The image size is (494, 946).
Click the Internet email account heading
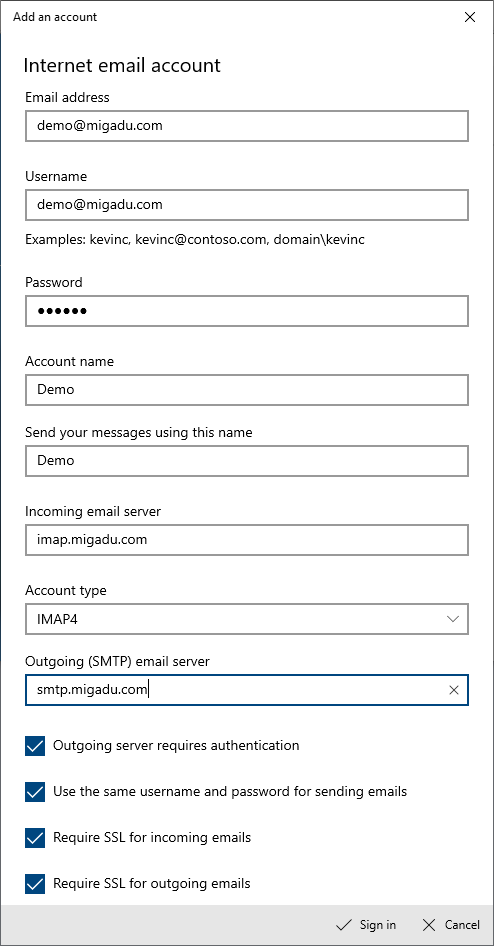tap(122, 65)
